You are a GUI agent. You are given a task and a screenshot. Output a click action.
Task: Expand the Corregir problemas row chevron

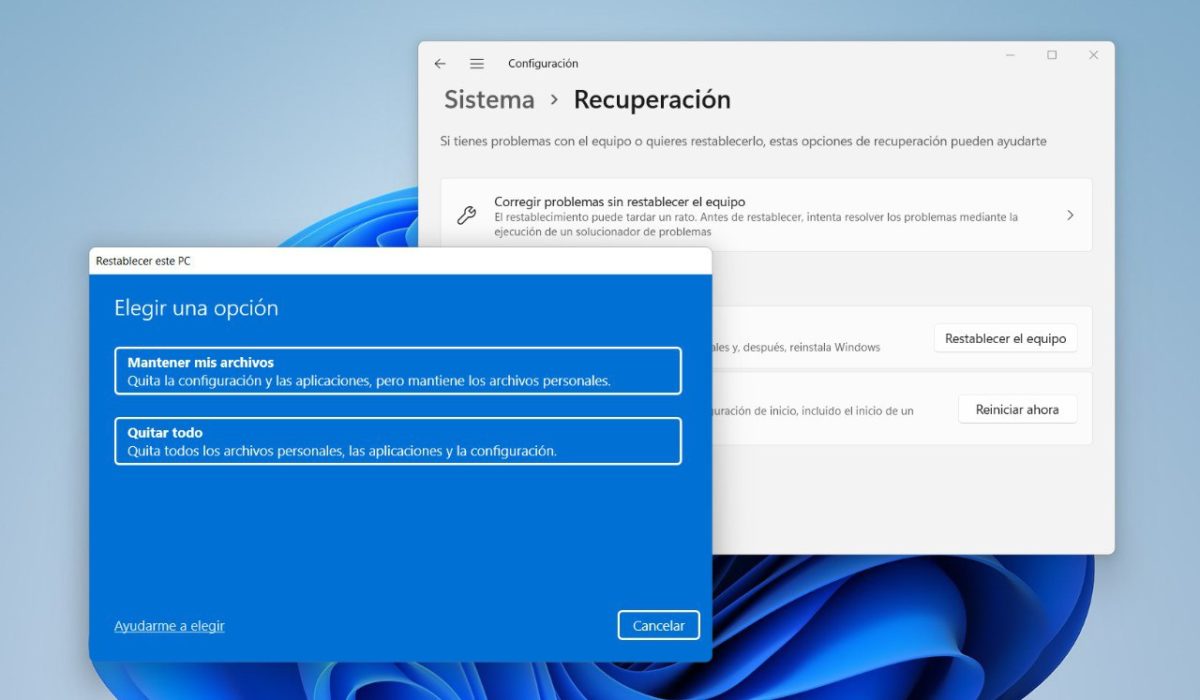[x=1070, y=215]
